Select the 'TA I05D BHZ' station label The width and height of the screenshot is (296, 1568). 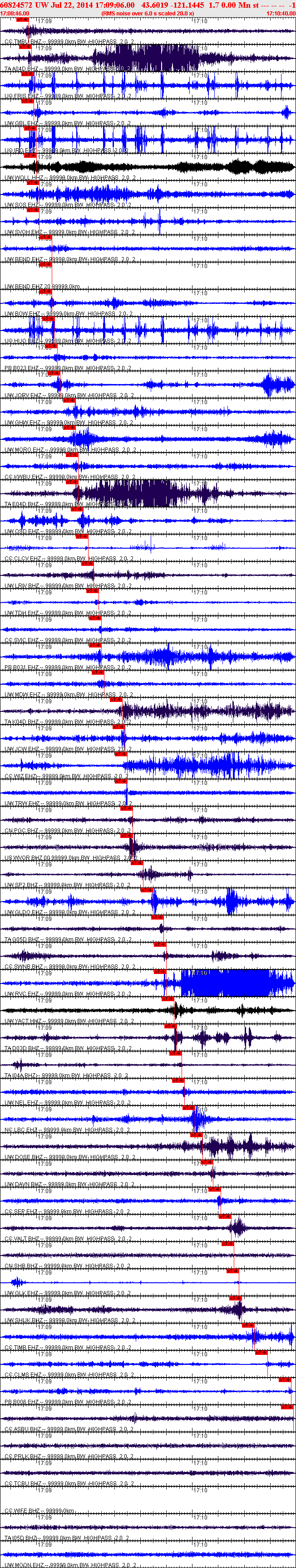pyautogui.click(x=22, y=1538)
